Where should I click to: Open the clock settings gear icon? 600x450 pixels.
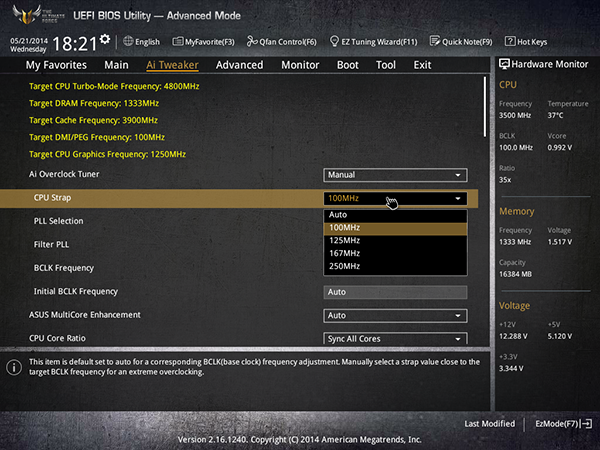[105, 39]
